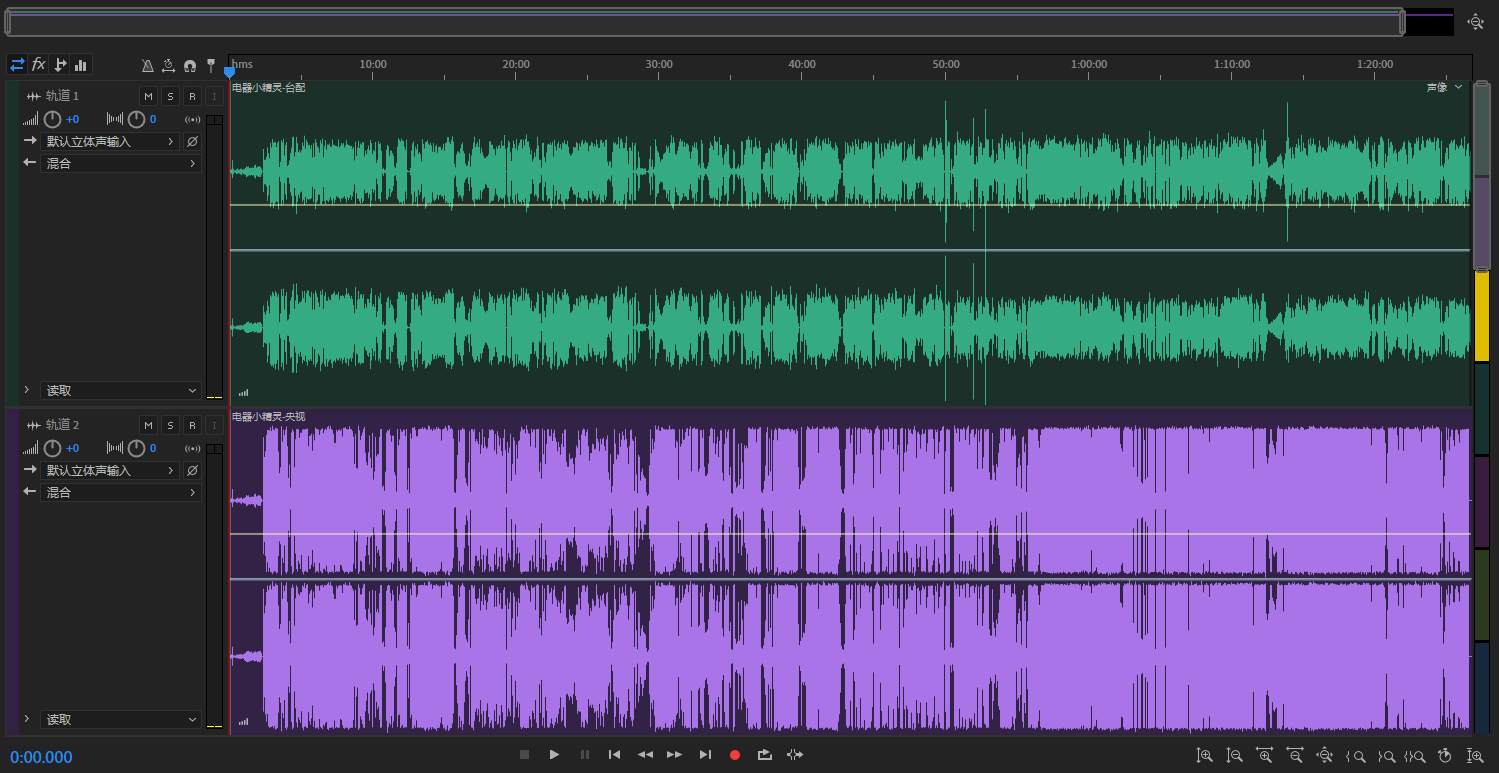This screenshot has width=1499, height=773.
Task: Click the volume knob on 轨道 1
Action: coord(53,119)
